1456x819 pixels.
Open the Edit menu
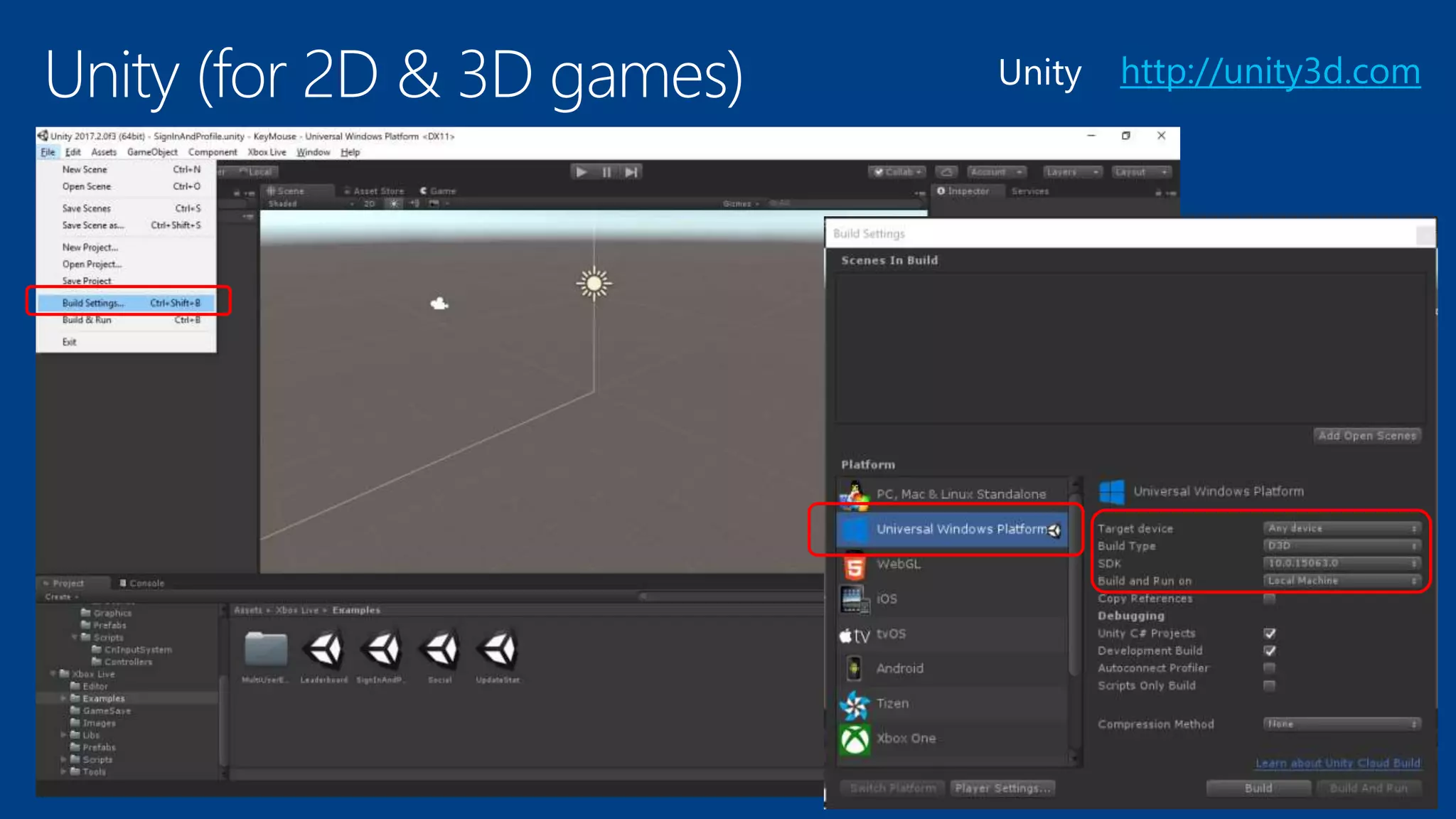[73, 152]
